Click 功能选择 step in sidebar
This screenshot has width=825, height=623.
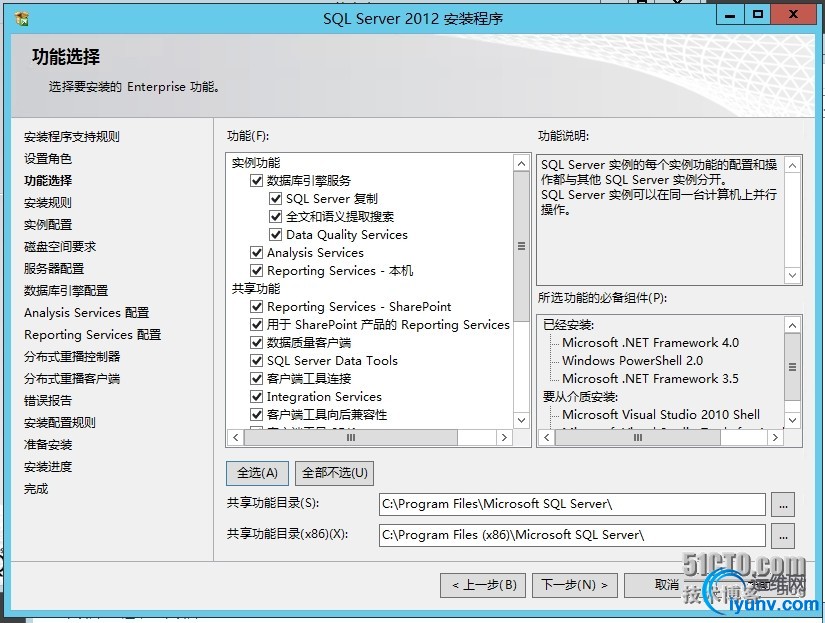pyautogui.click(x=48, y=181)
